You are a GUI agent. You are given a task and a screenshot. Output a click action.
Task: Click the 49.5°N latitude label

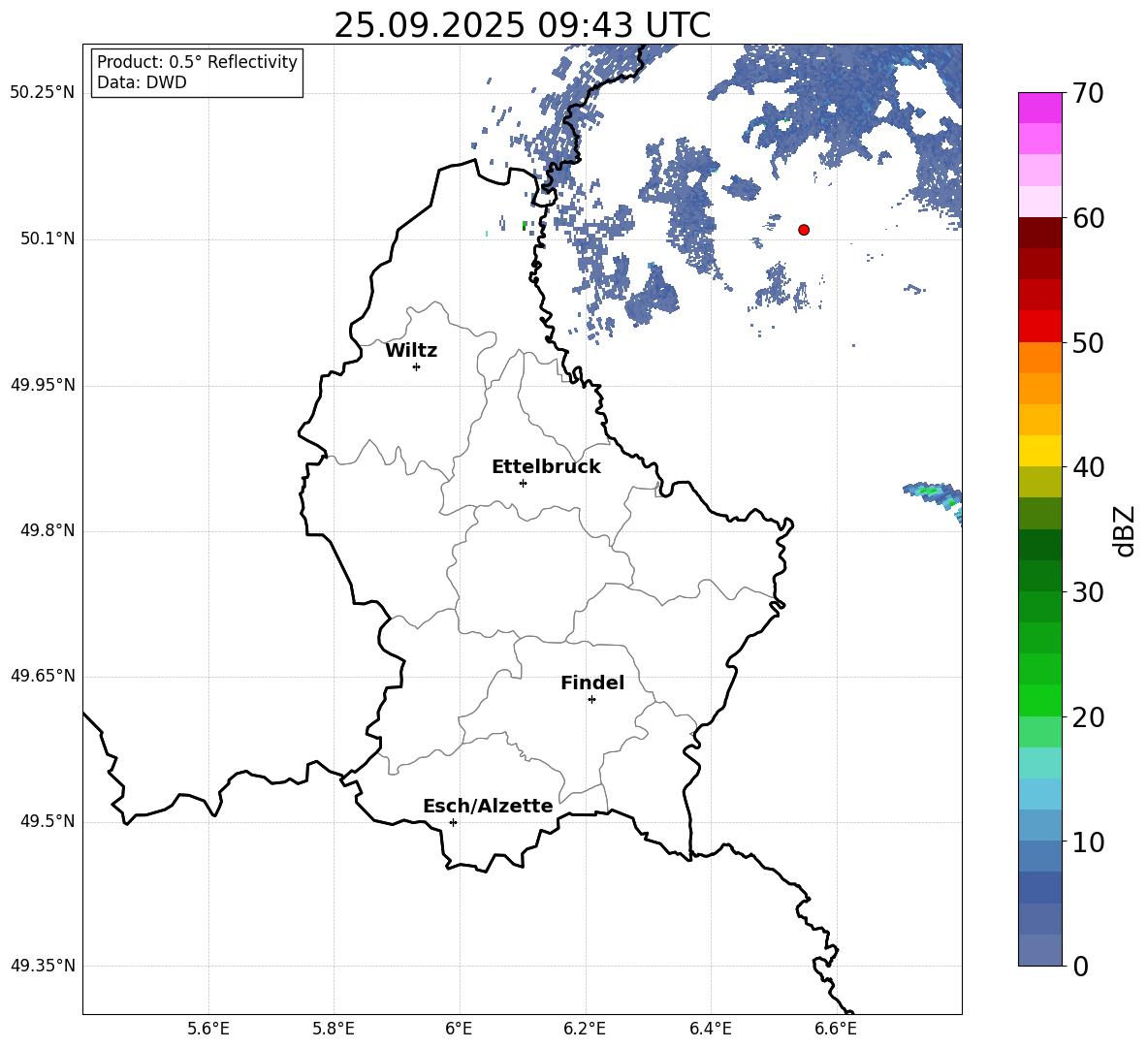(x=48, y=821)
